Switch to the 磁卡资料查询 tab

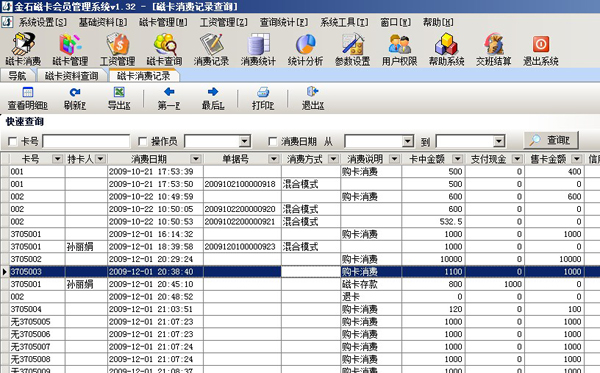(x=72, y=76)
